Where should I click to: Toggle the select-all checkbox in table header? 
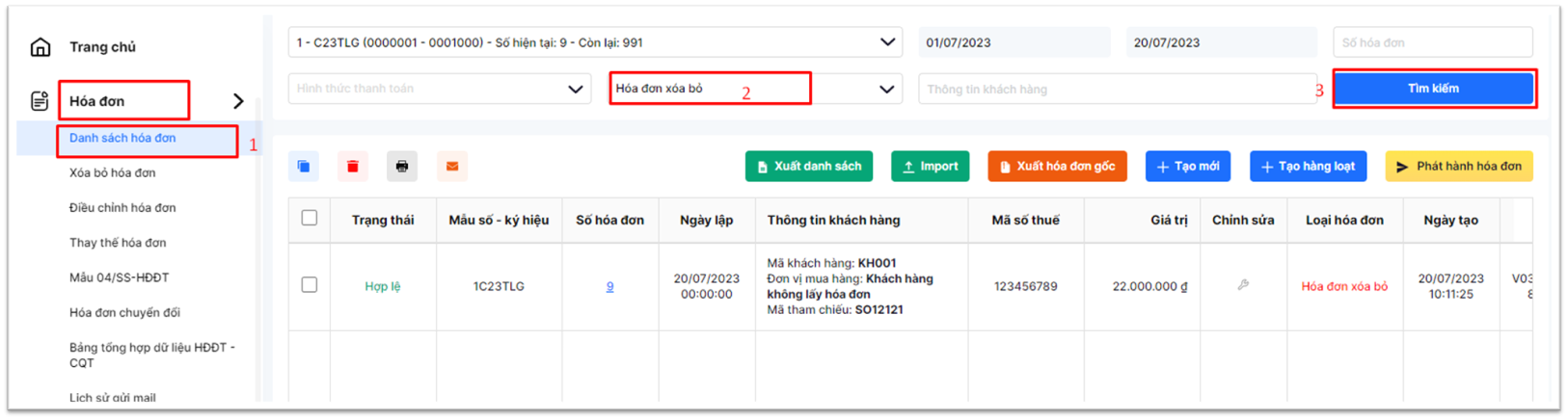point(310,218)
